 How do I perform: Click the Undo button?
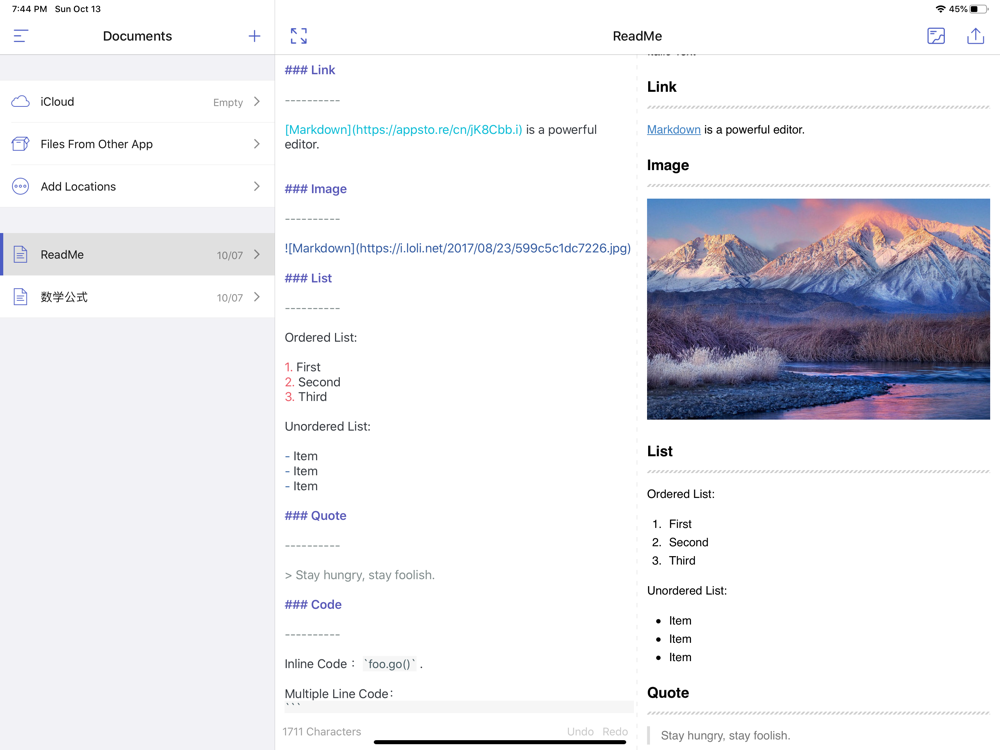coord(580,732)
